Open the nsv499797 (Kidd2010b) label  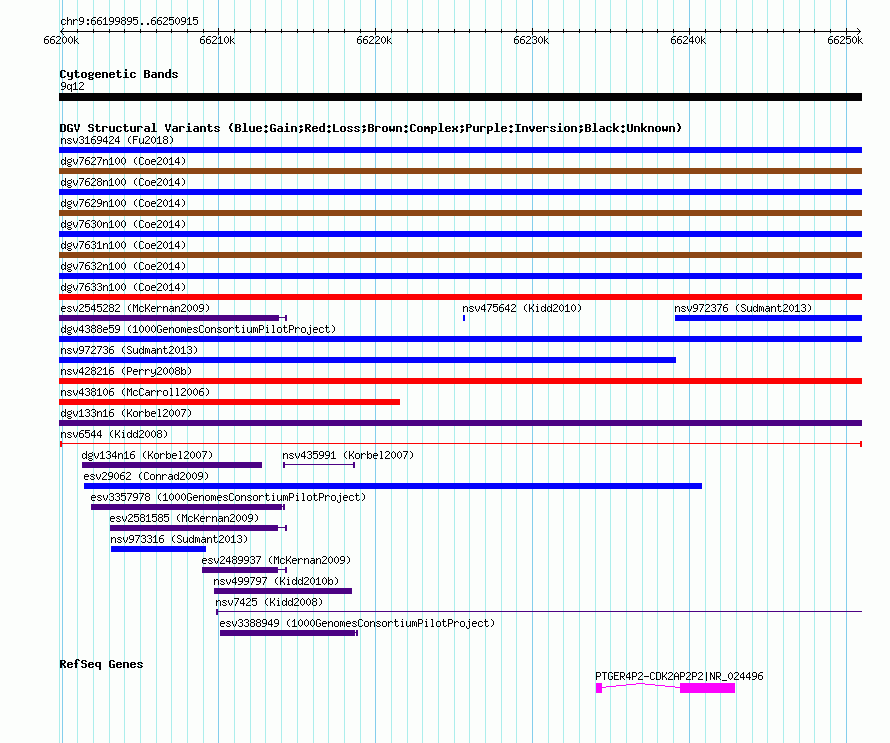(276, 581)
